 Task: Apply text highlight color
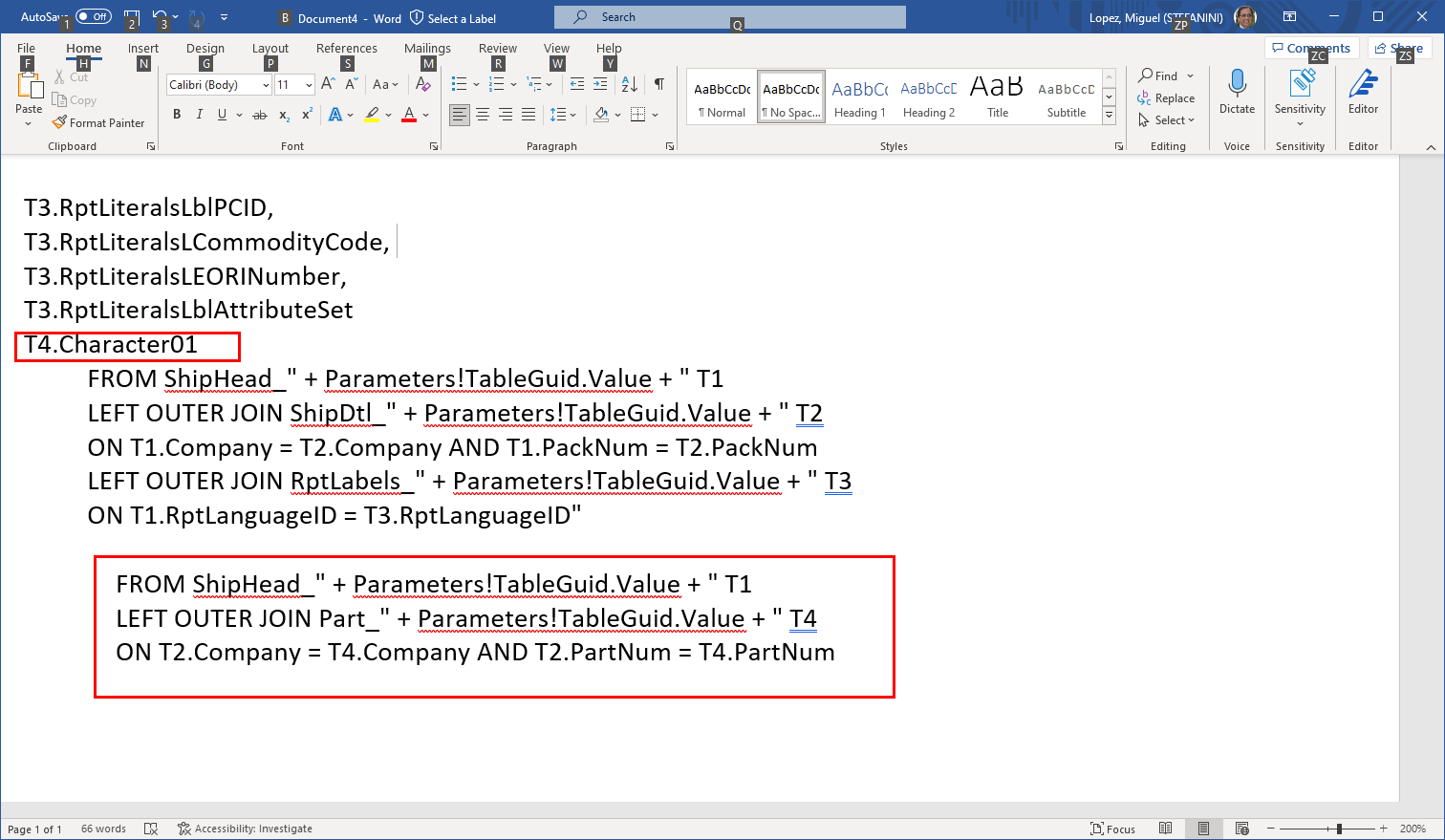(372, 115)
